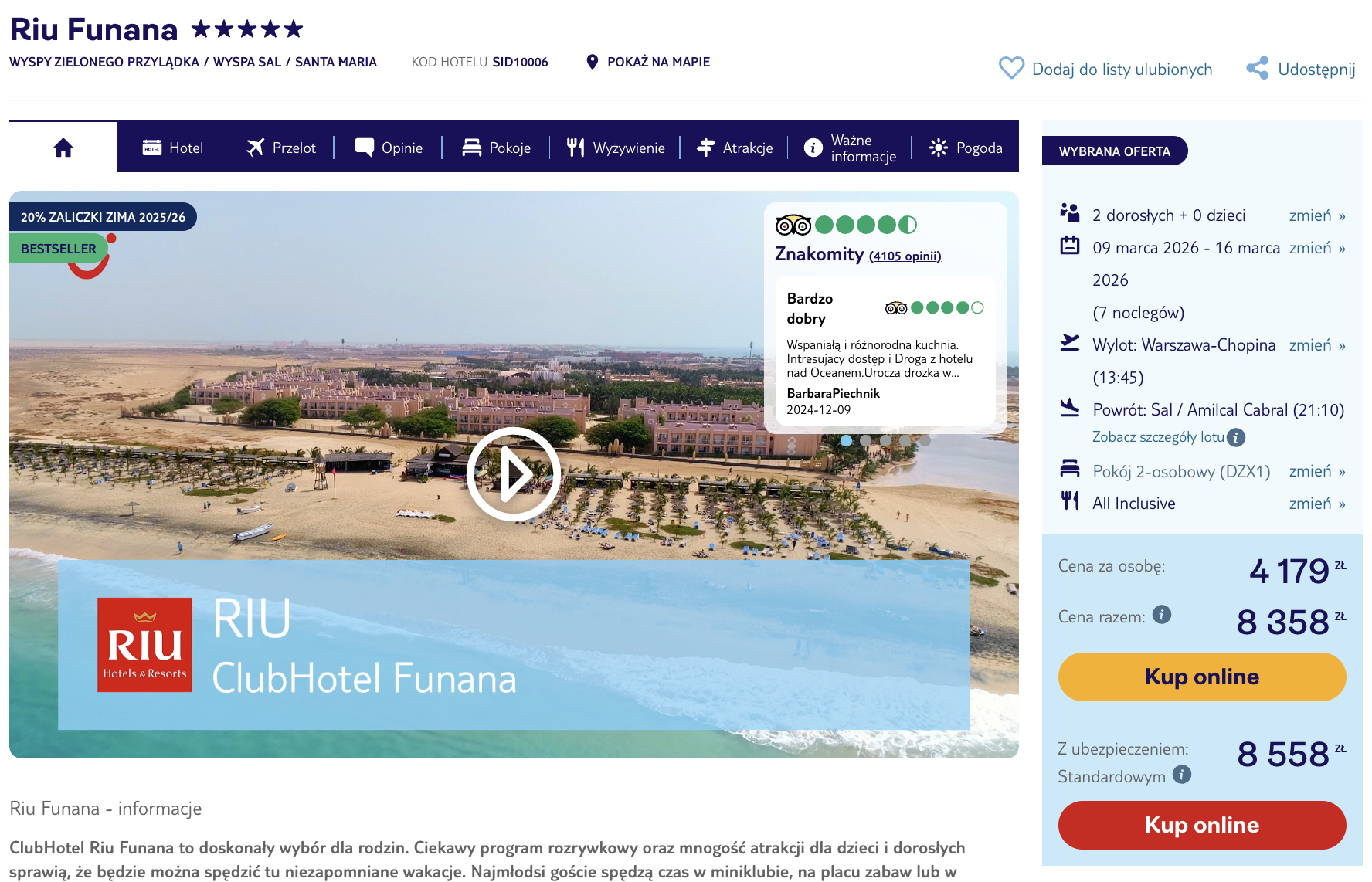This screenshot has height=882, width=1372.
Task: Play the hotel video
Action: (514, 473)
